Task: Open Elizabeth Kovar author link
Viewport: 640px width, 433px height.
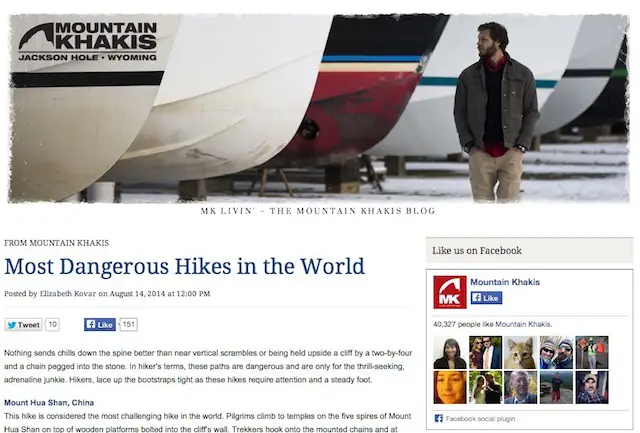Action: 68,293
